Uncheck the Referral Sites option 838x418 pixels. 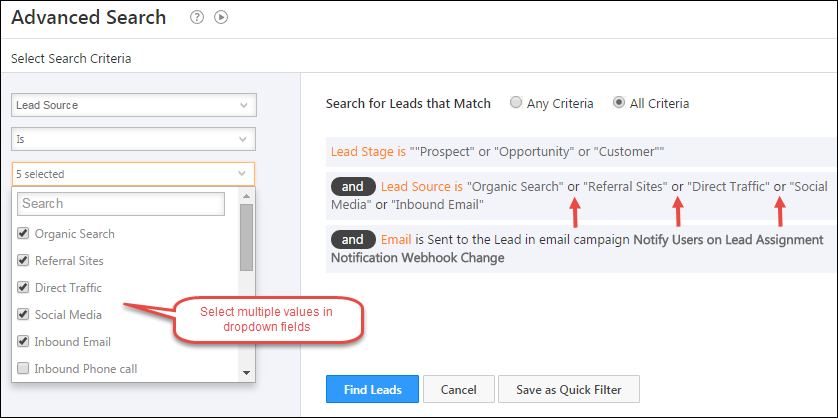[23, 260]
